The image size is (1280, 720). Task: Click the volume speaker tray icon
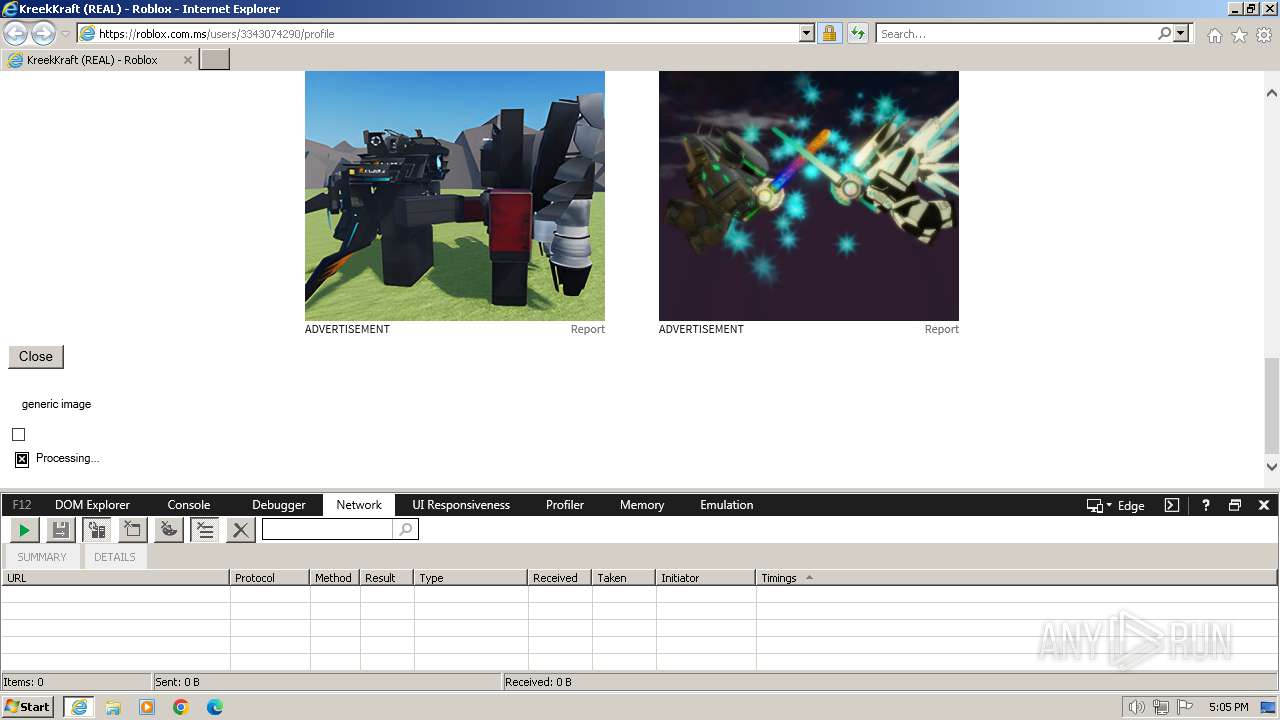(x=1136, y=707)
